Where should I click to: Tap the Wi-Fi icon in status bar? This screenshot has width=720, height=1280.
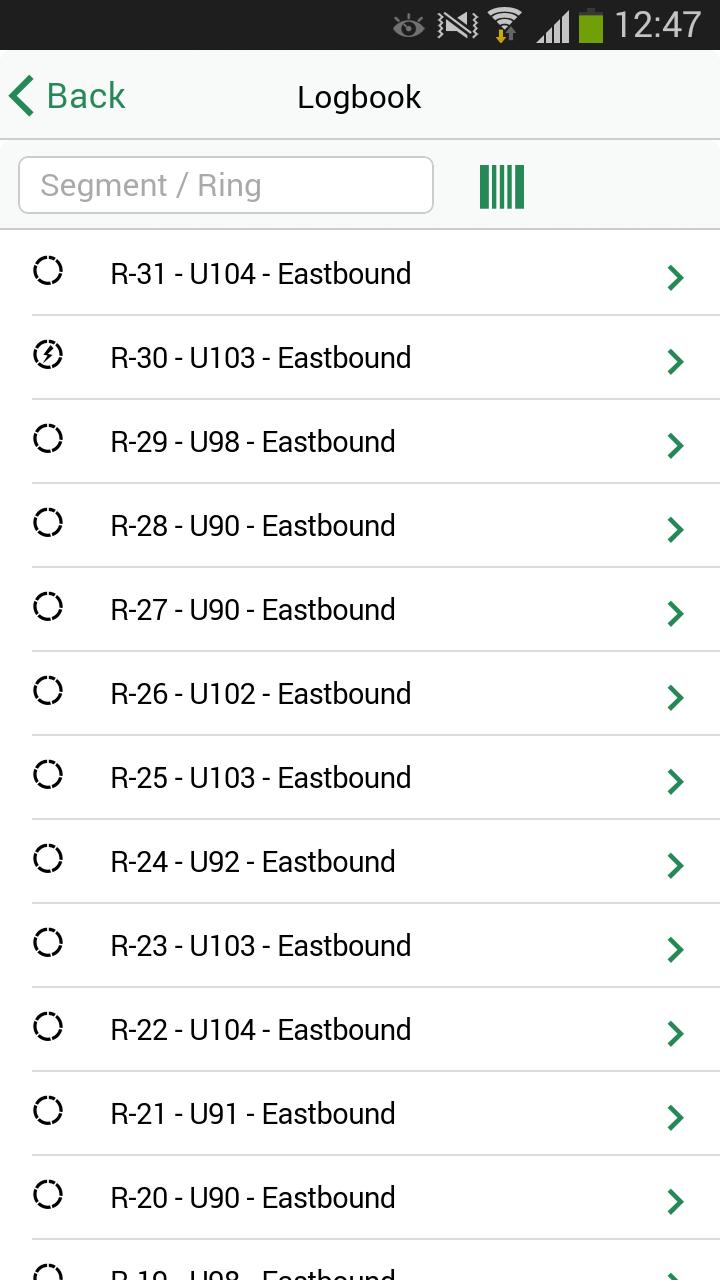pyautogui.click(x=505, y=24)
